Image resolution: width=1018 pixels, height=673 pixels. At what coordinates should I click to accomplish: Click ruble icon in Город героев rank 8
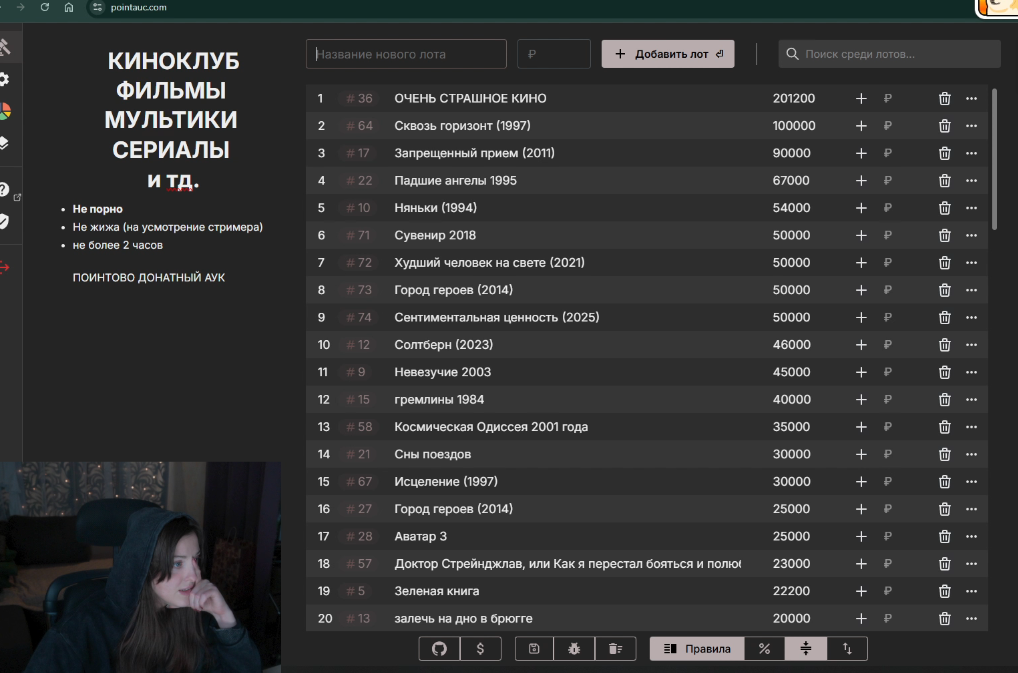pyautogui.click(x=888, y=290)
